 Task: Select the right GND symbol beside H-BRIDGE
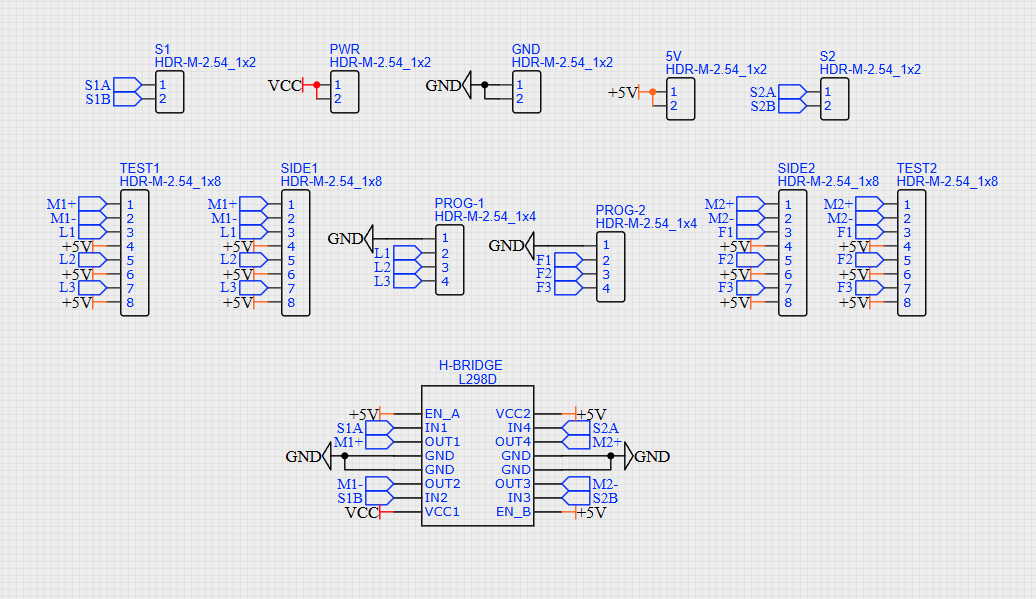click(647, 456)
